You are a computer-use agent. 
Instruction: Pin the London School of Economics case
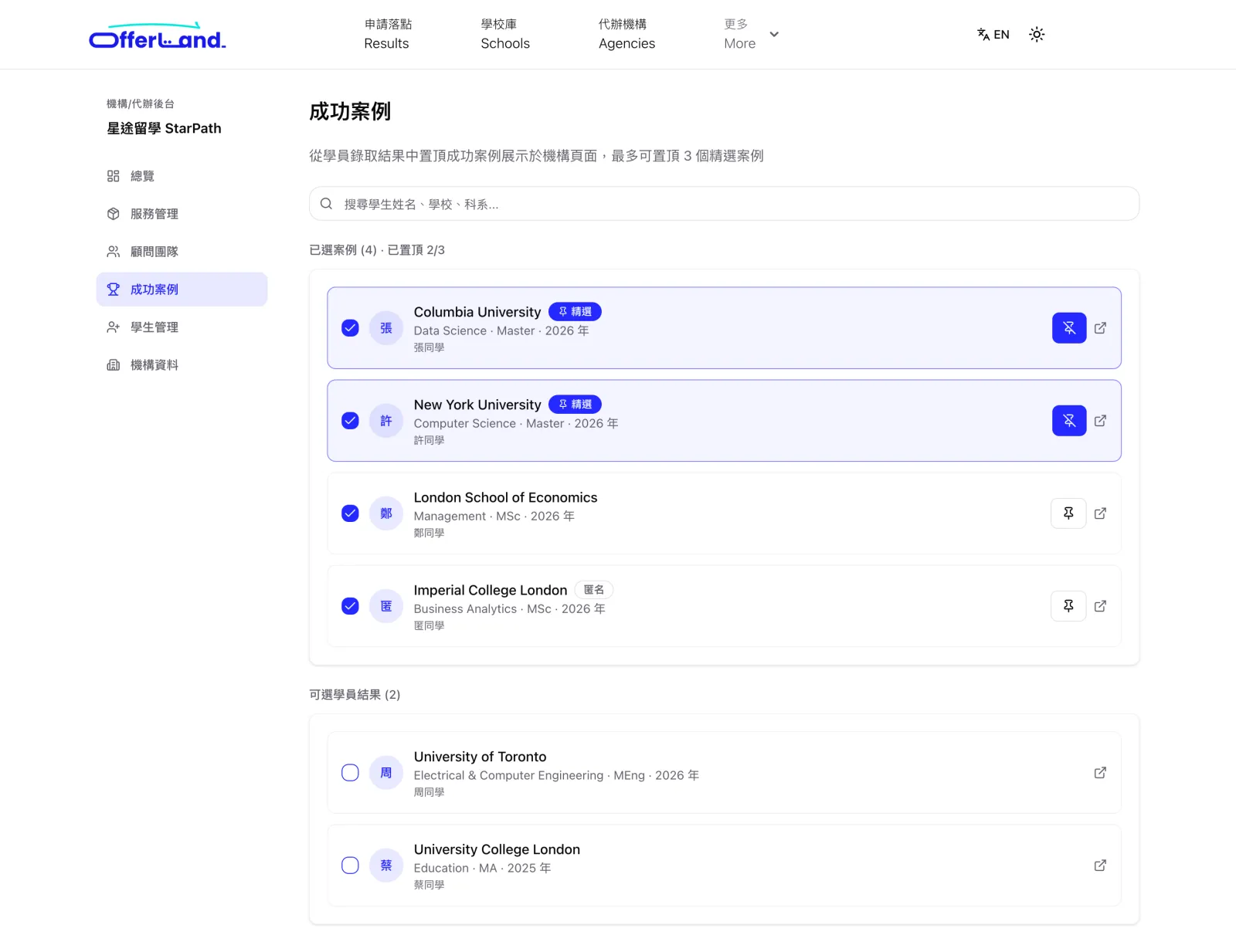(x=1069, y=513)
